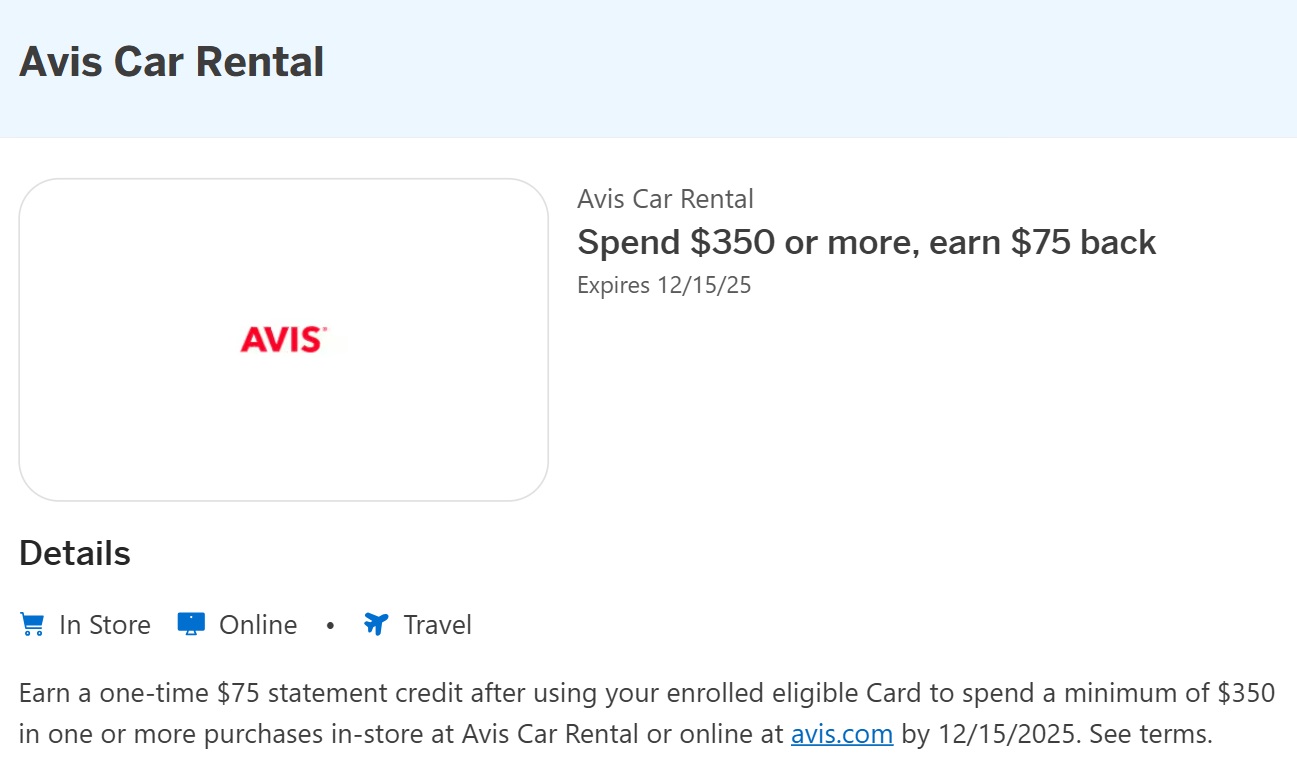This screenshot has width=1297, height=776.
Task: Click the blue cart icon beside Details
Action: [x=31, y=623]
